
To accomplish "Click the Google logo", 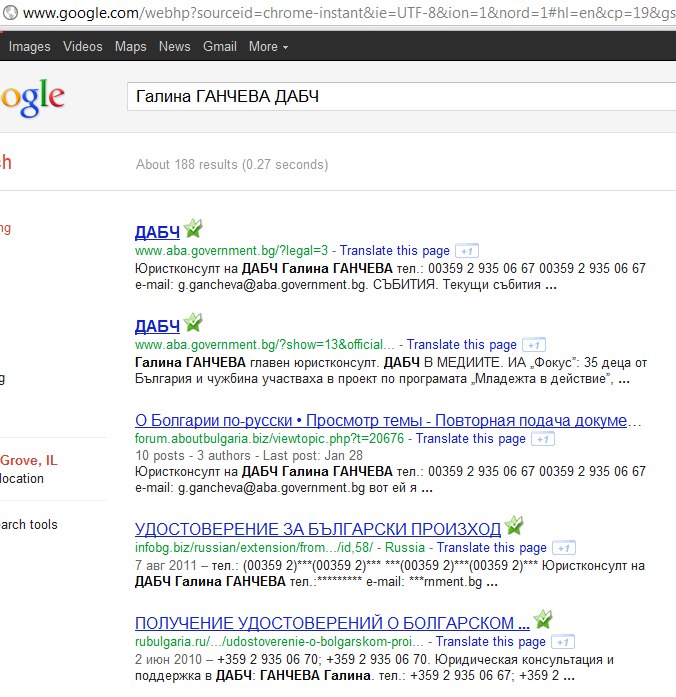I will [x=32, y=97].
